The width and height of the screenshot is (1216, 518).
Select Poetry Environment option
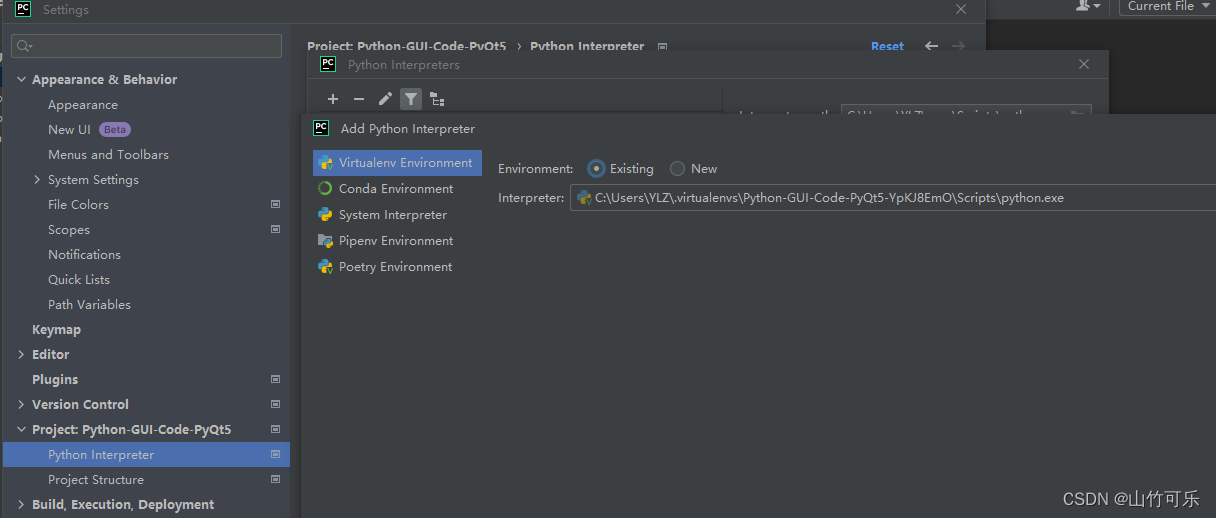[397, 266]
